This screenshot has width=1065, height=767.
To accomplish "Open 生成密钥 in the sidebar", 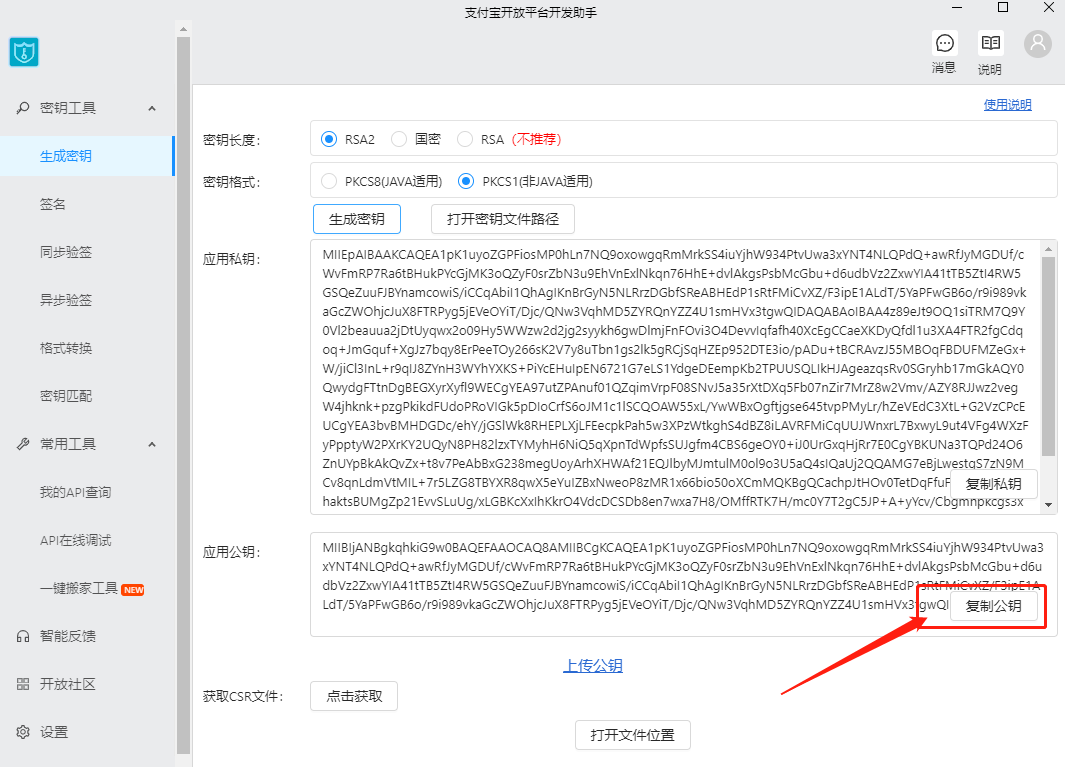I will tap(87, 156).
